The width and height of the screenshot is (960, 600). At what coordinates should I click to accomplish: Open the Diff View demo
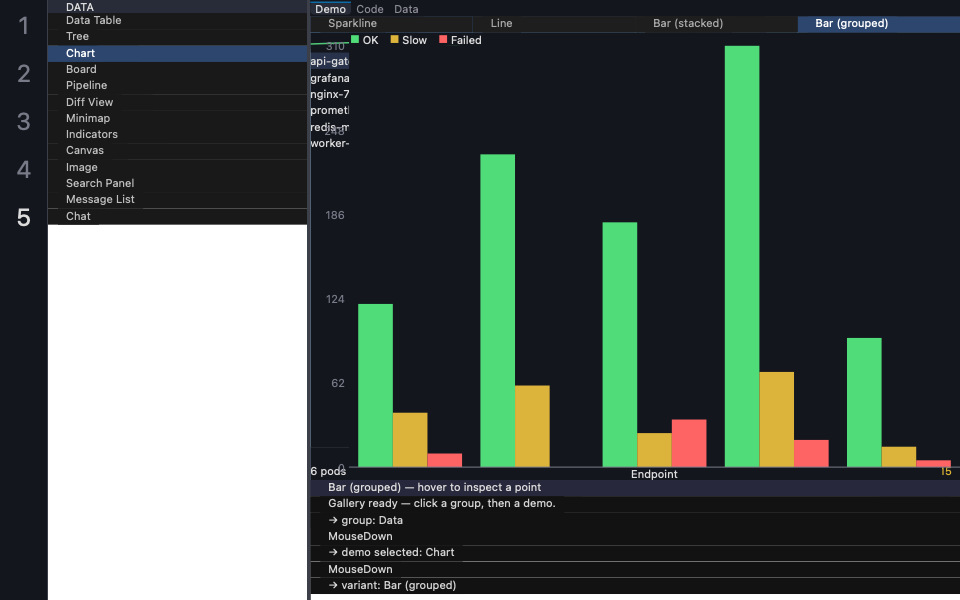coord(177,102)
